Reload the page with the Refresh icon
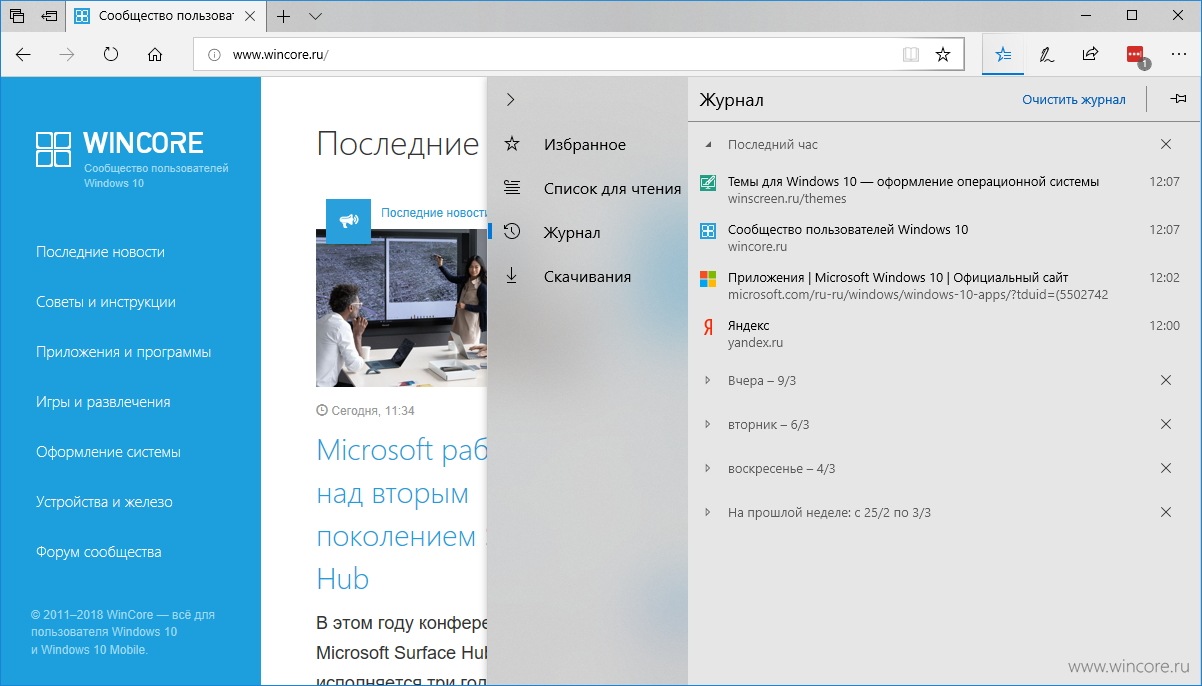Image resolution: width=1202 pixels, height=686 pixels. point(111,55)
